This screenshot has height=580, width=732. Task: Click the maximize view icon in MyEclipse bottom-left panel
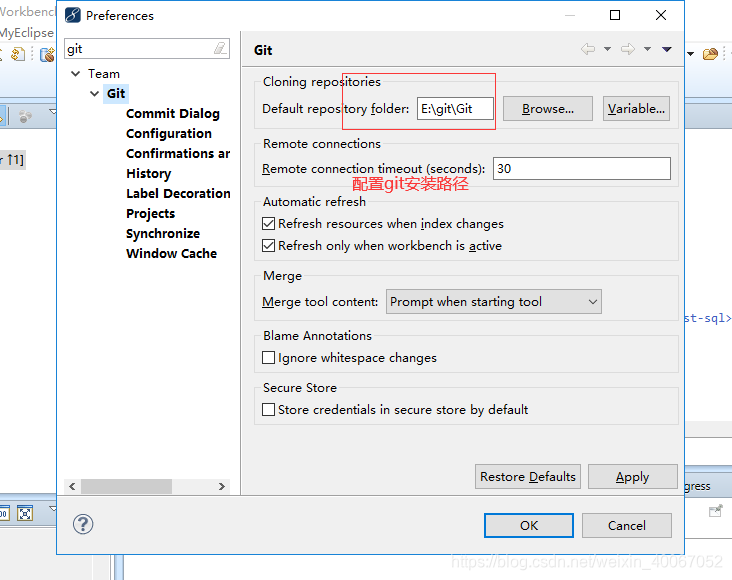(25, 513)
